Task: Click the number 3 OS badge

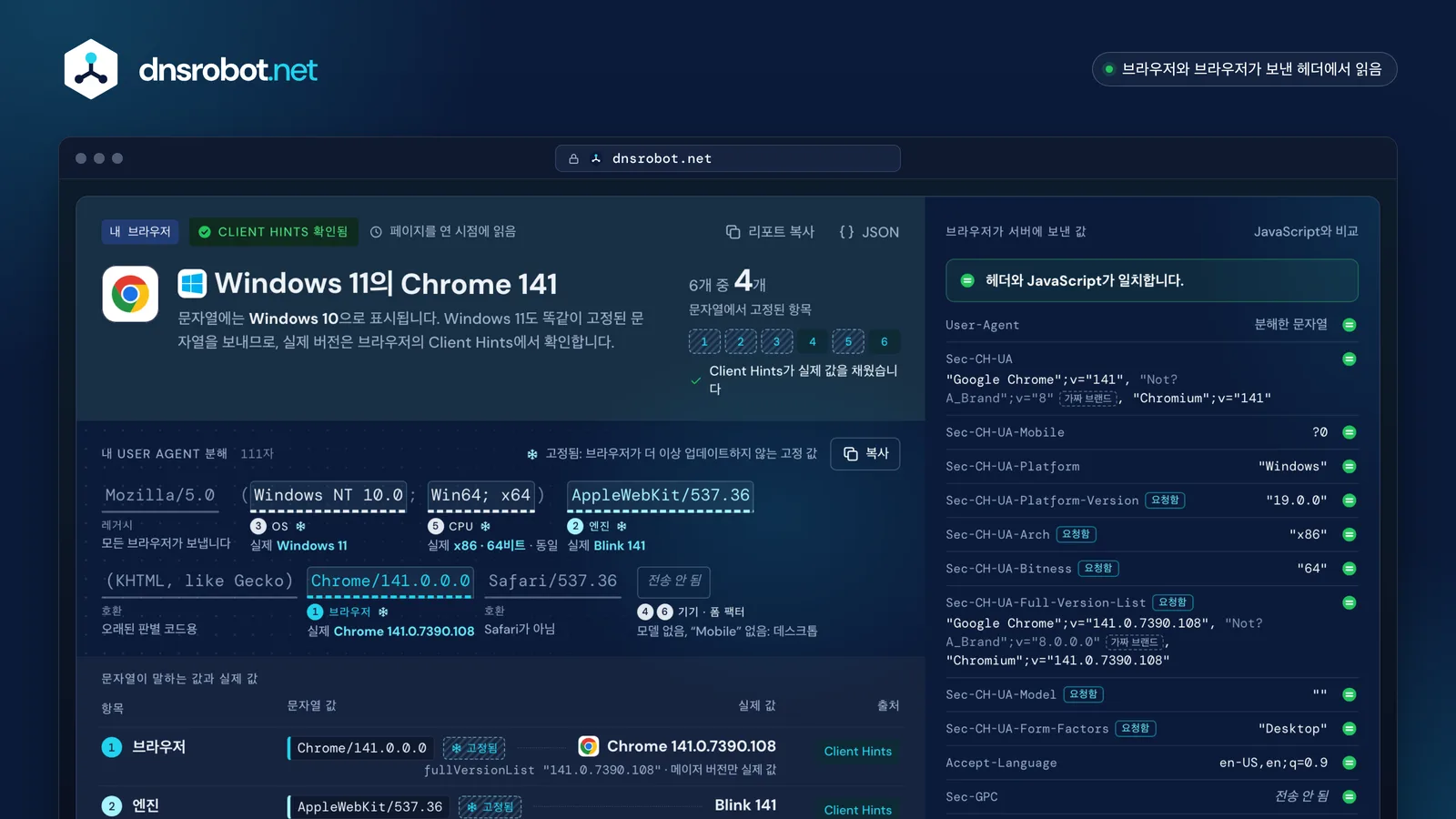Action: 258,526
